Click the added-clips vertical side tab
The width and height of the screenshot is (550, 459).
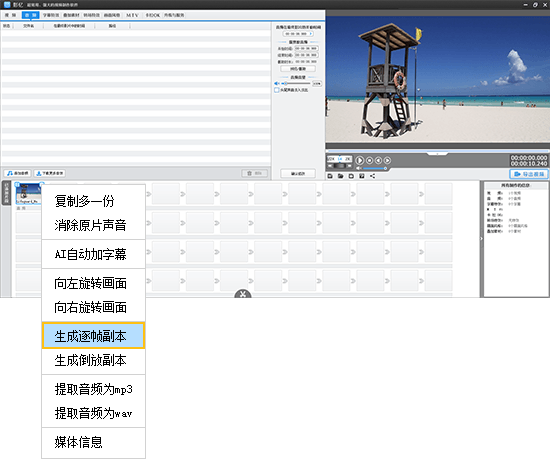[x=6, y=193]
